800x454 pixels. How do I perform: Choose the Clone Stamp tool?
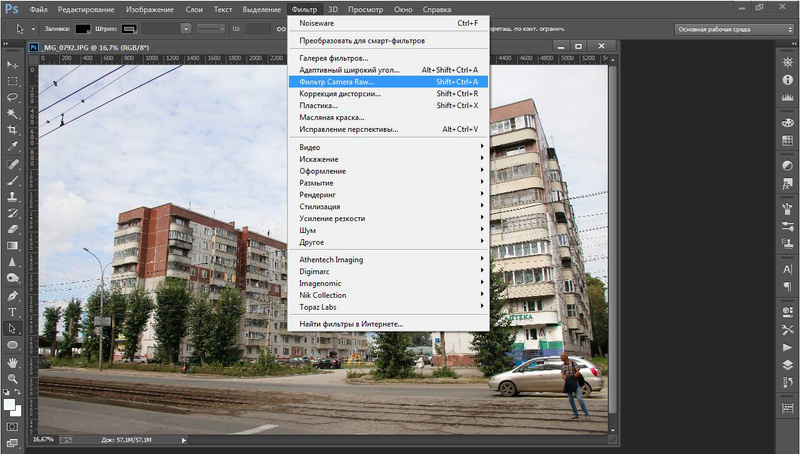pos(13,196)
